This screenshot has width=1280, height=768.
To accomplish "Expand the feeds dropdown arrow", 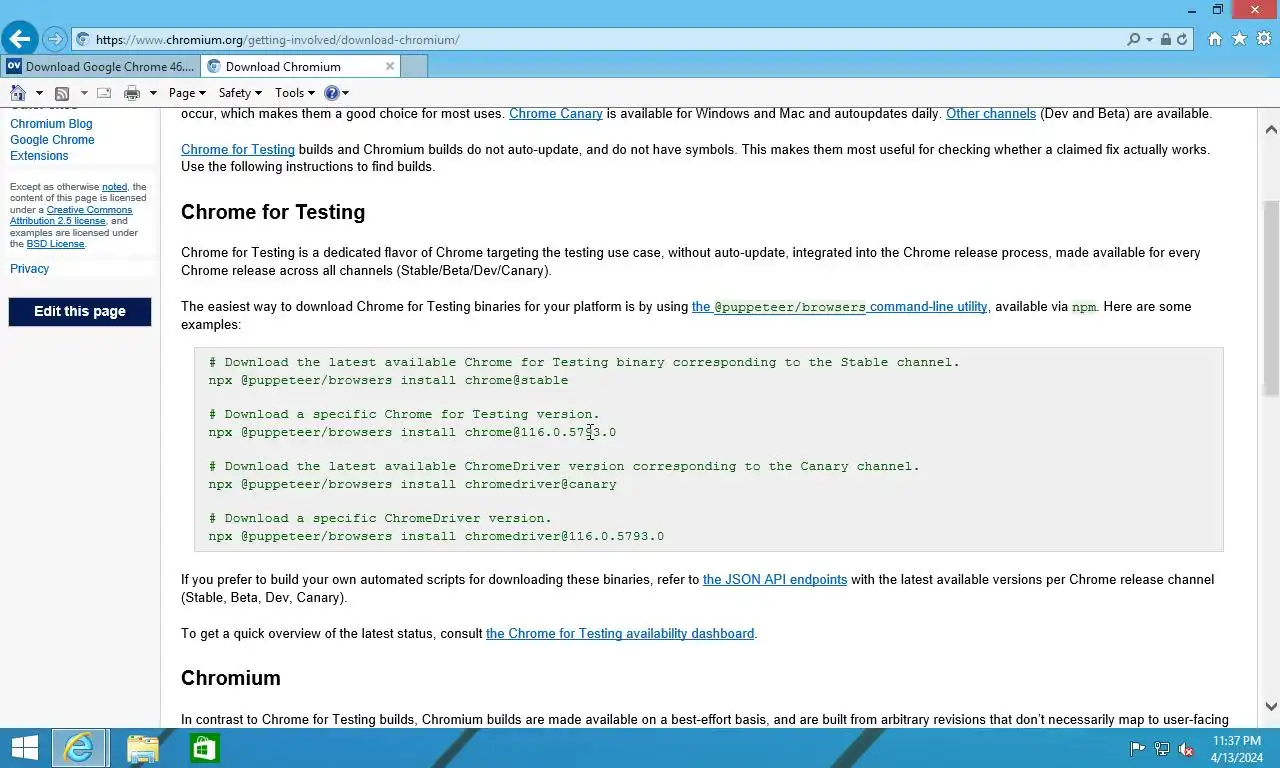I will coord(84,93).
